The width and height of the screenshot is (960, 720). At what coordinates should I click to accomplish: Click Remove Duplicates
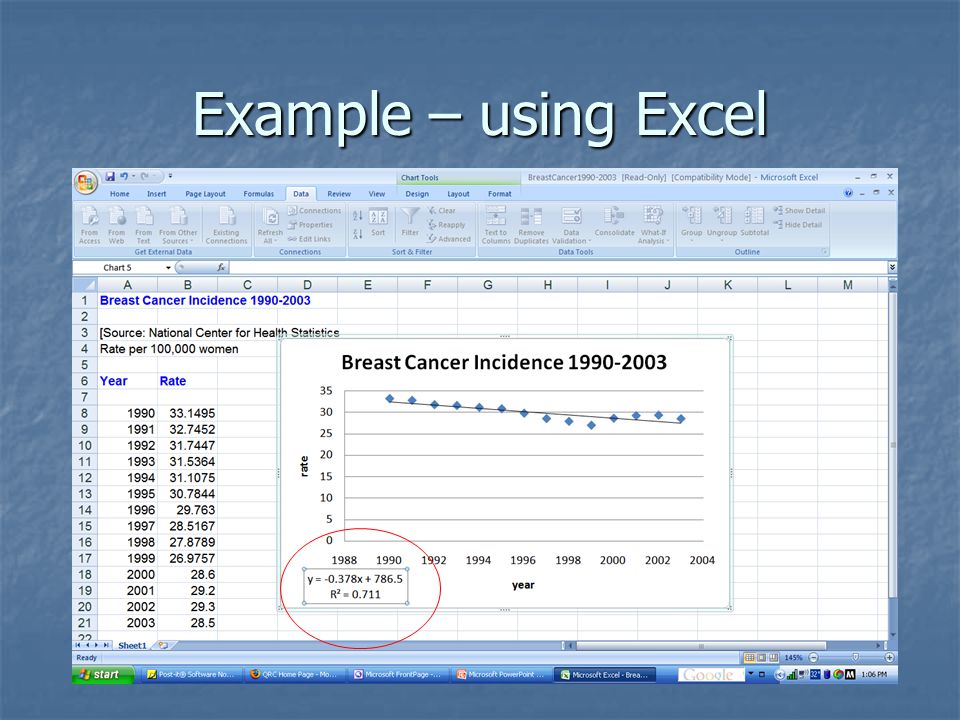pyautogui.click(x=531, y=225)
